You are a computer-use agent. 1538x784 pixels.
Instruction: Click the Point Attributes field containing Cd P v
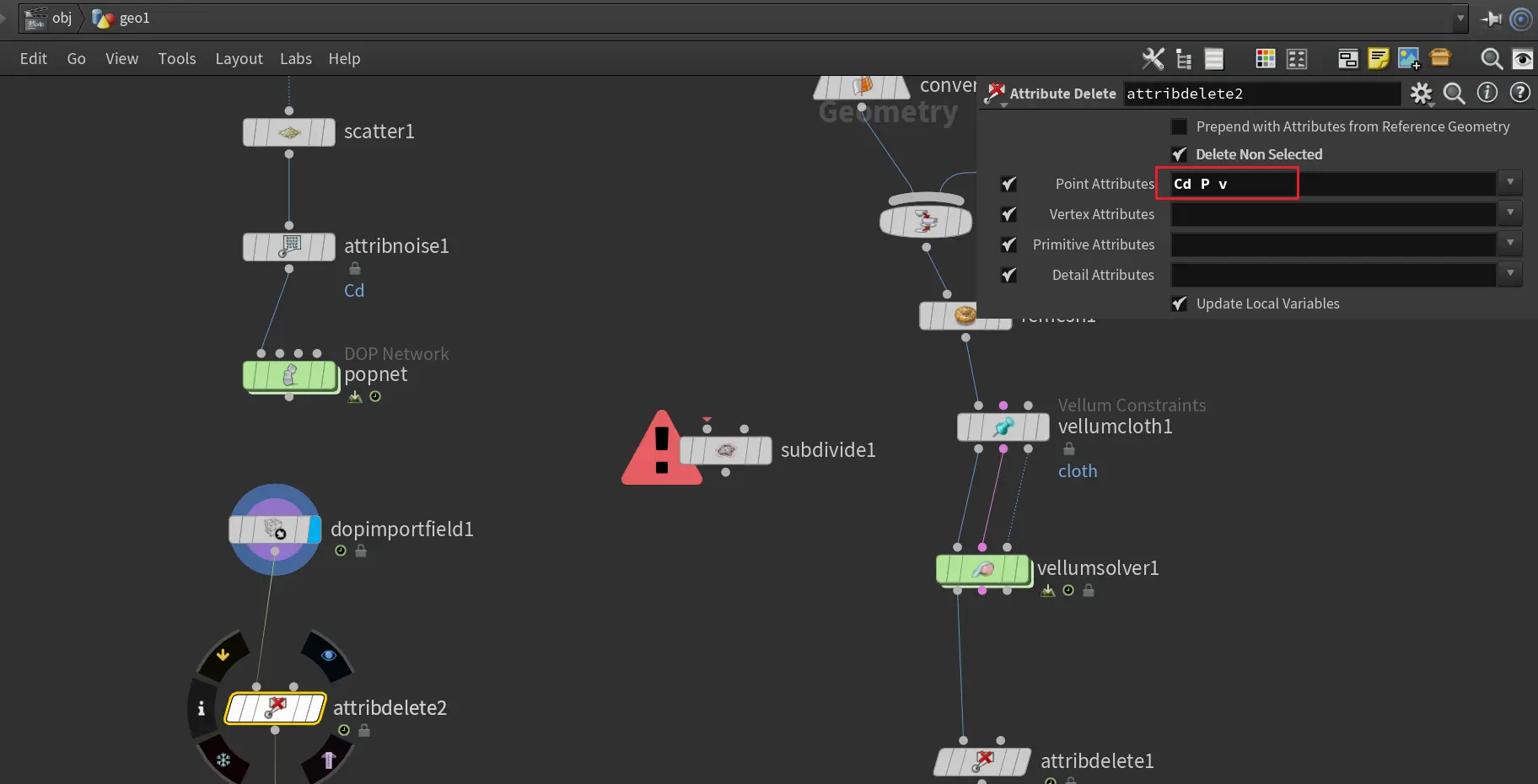(x=1333, y=184)
